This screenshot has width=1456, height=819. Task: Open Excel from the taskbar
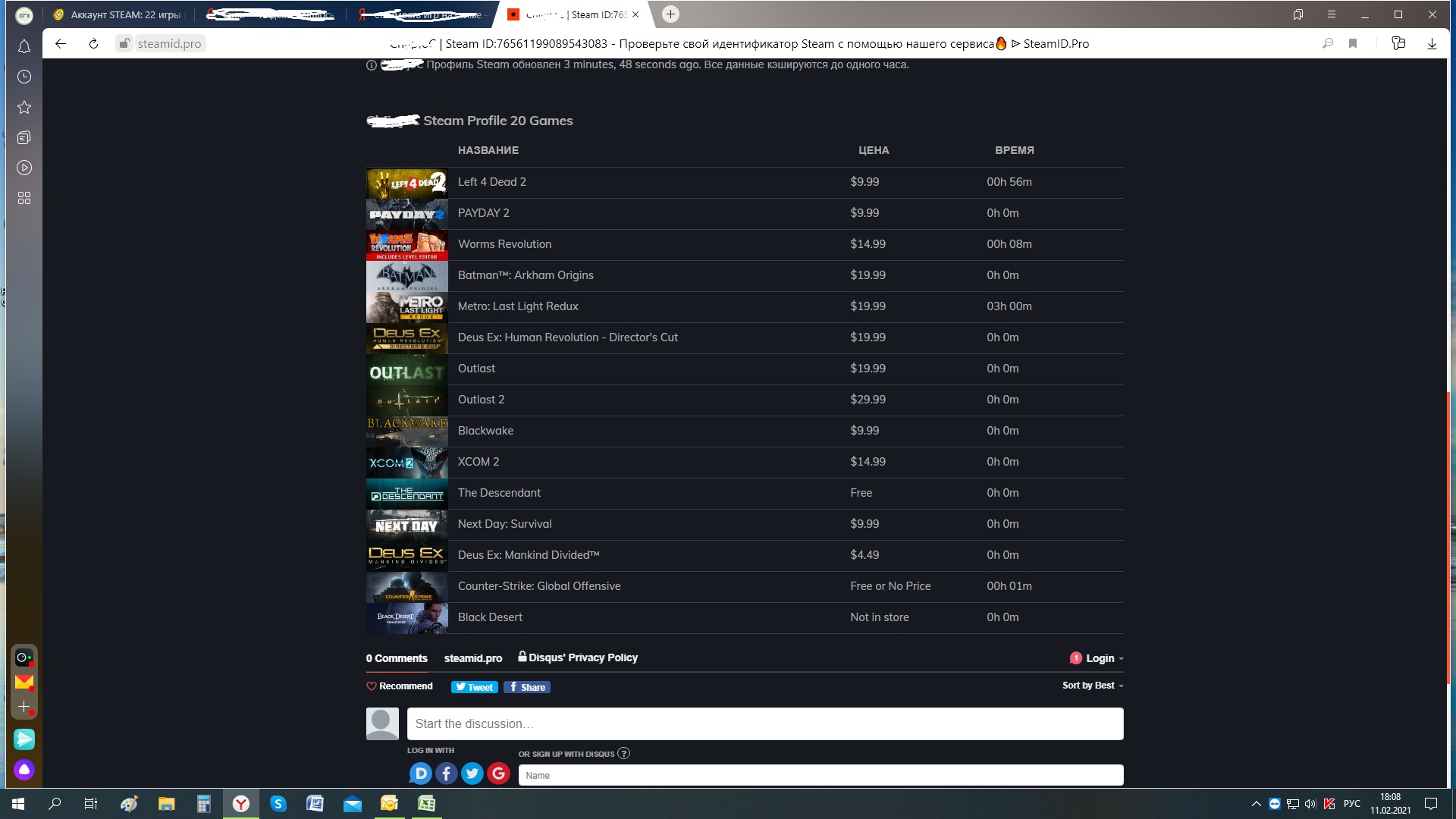(426, 804)
